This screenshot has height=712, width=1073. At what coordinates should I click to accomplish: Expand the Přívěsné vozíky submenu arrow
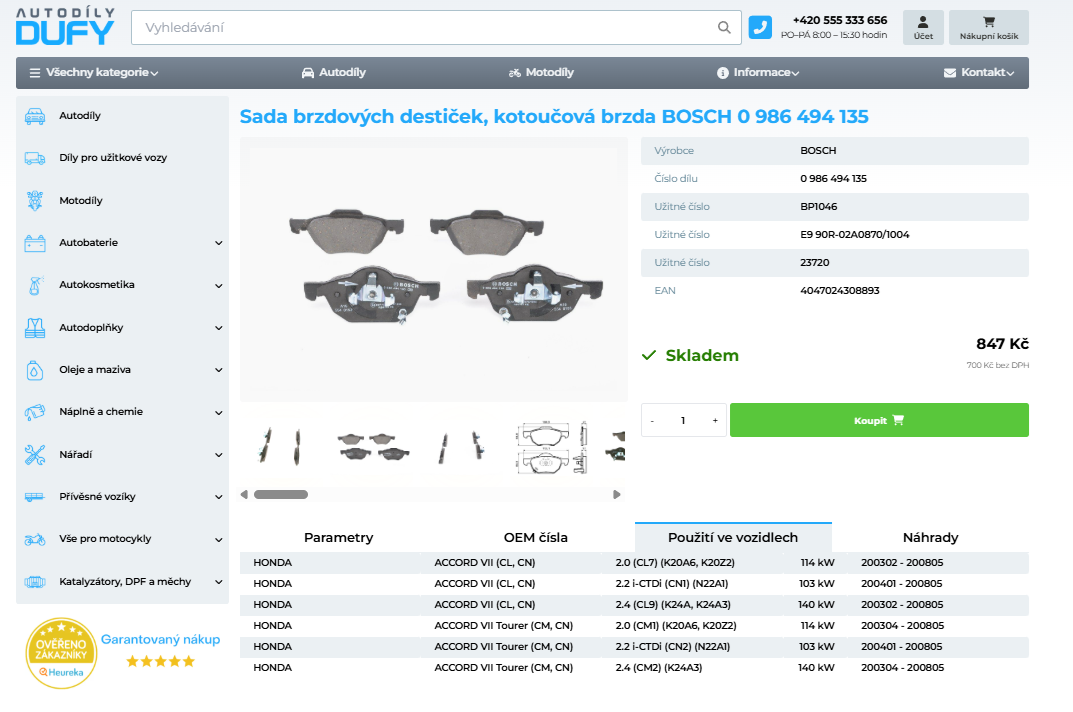click(219, 497)
